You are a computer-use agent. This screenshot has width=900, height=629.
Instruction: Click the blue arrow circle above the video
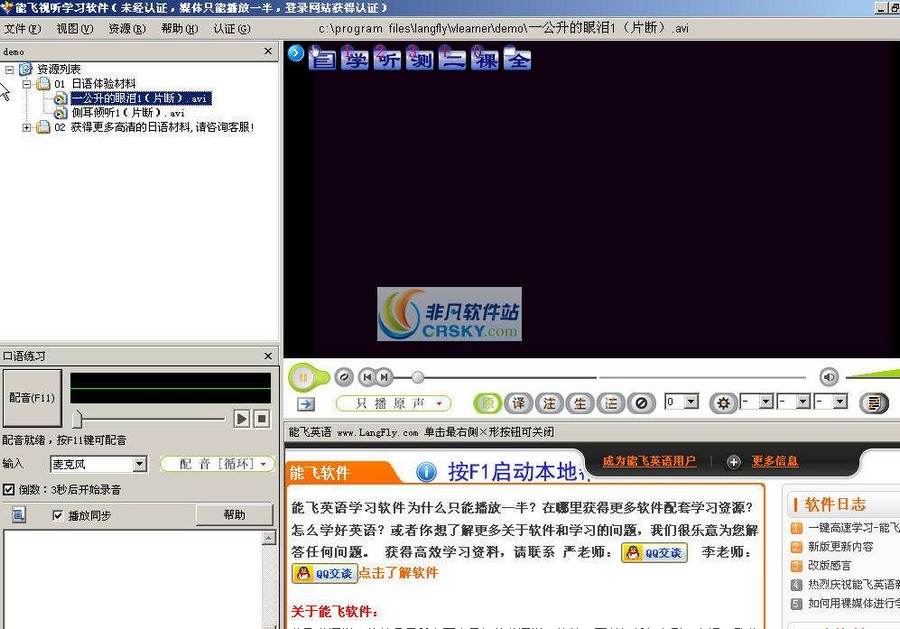click(x=296, y=53)
